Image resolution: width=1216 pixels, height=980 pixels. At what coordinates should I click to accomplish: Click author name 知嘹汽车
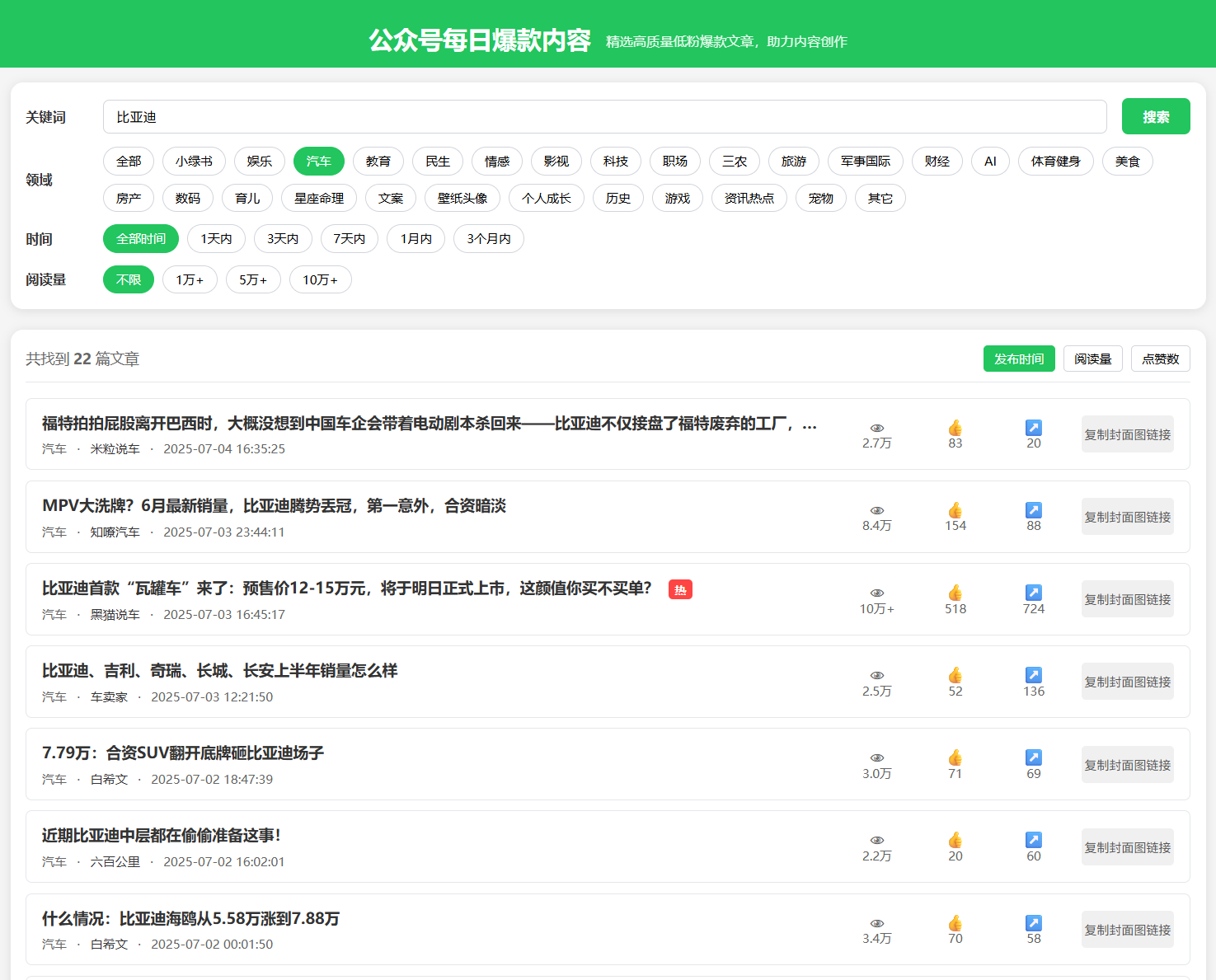[115, 532]
